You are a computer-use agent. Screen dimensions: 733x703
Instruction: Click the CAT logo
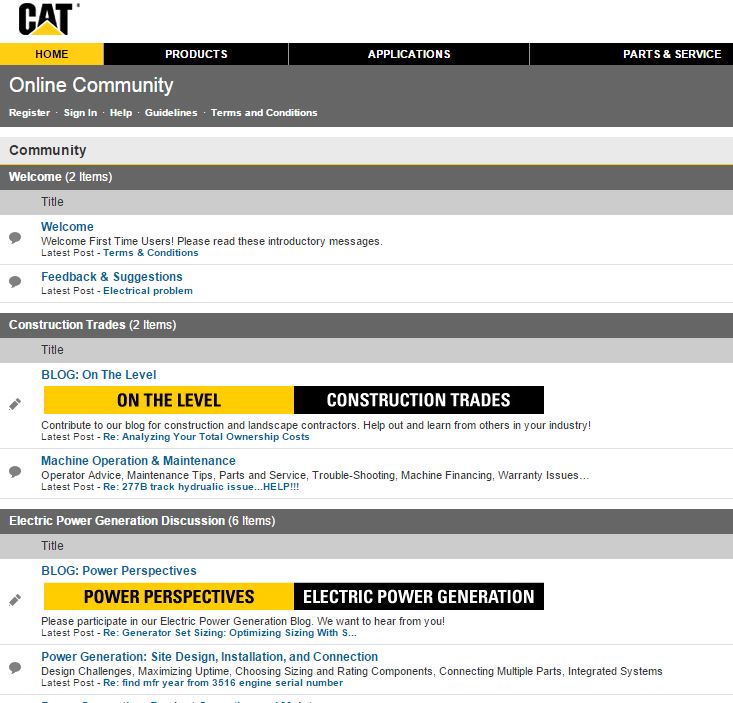click(48, 19)
